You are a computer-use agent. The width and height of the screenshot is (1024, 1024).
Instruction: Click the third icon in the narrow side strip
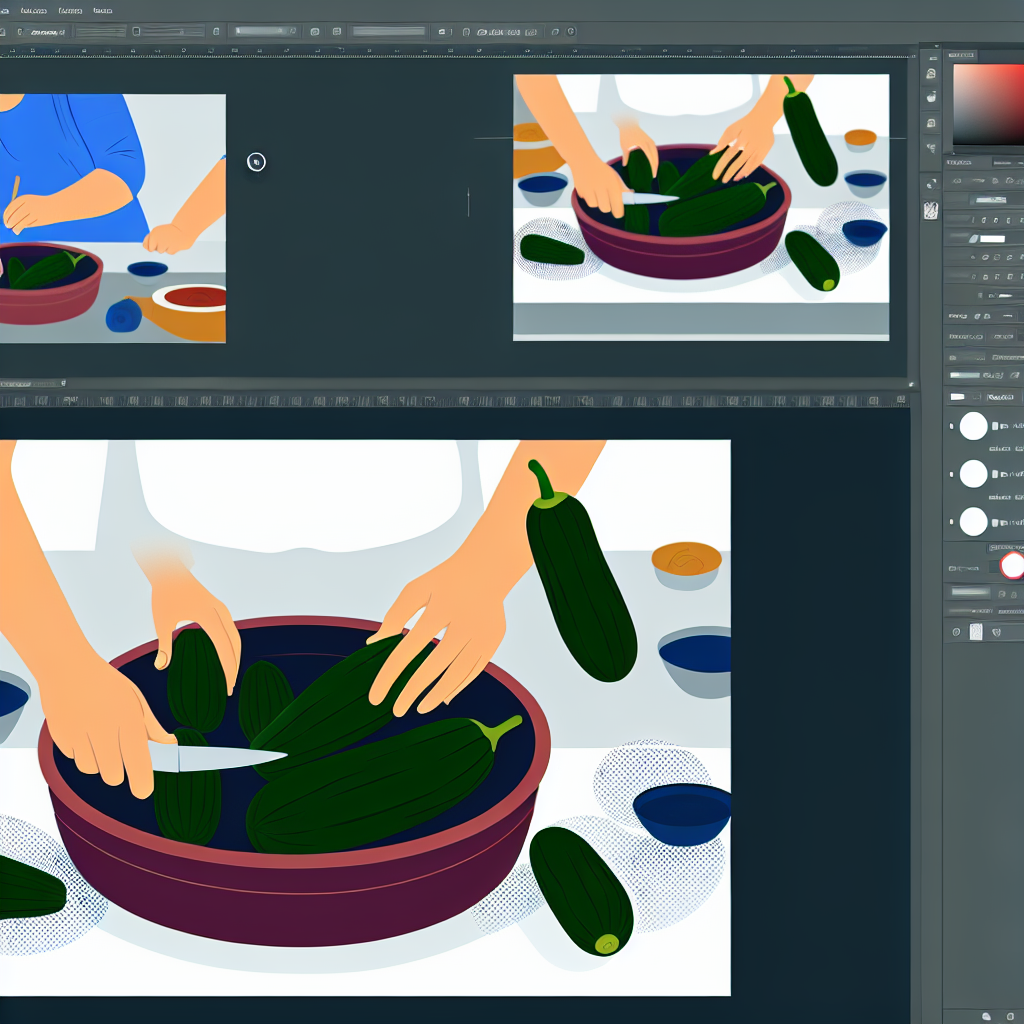[x=931, y=122]
